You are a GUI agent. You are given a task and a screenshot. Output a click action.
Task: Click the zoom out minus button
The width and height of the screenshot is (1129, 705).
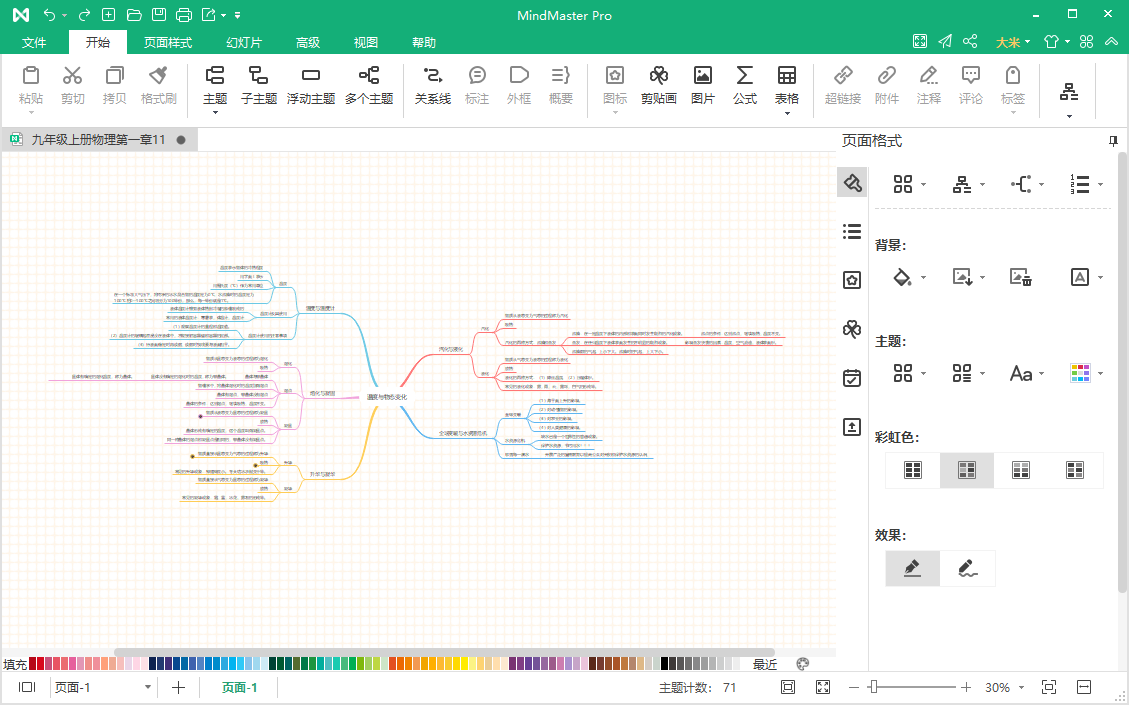tap(854, 687)
